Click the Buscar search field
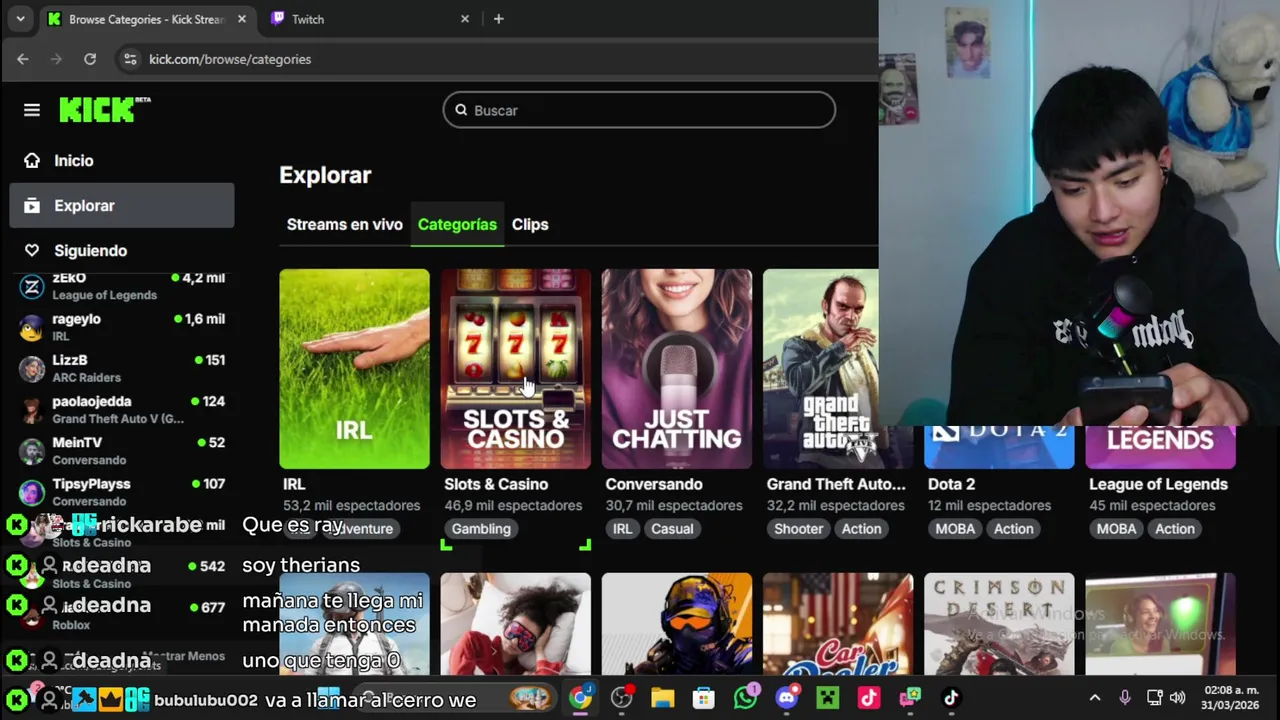Viewport: 1280px width, 720px height. tap(639, 110)
